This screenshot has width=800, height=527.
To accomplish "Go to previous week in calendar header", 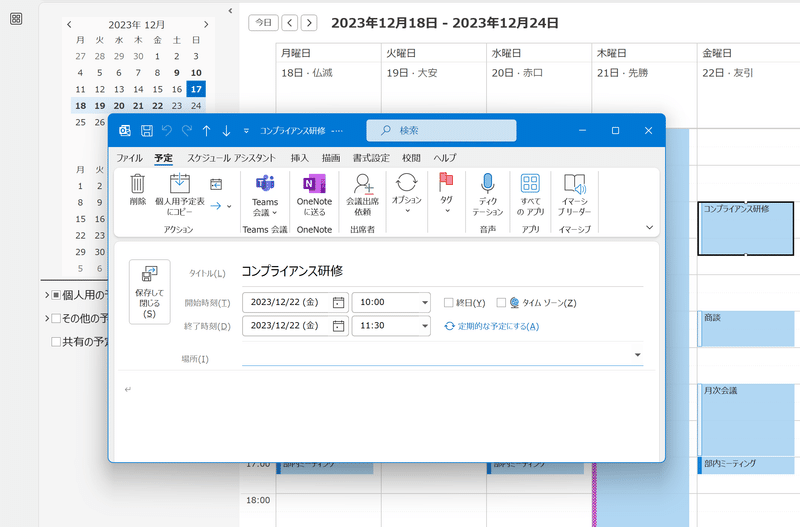I will coord(290,23).
